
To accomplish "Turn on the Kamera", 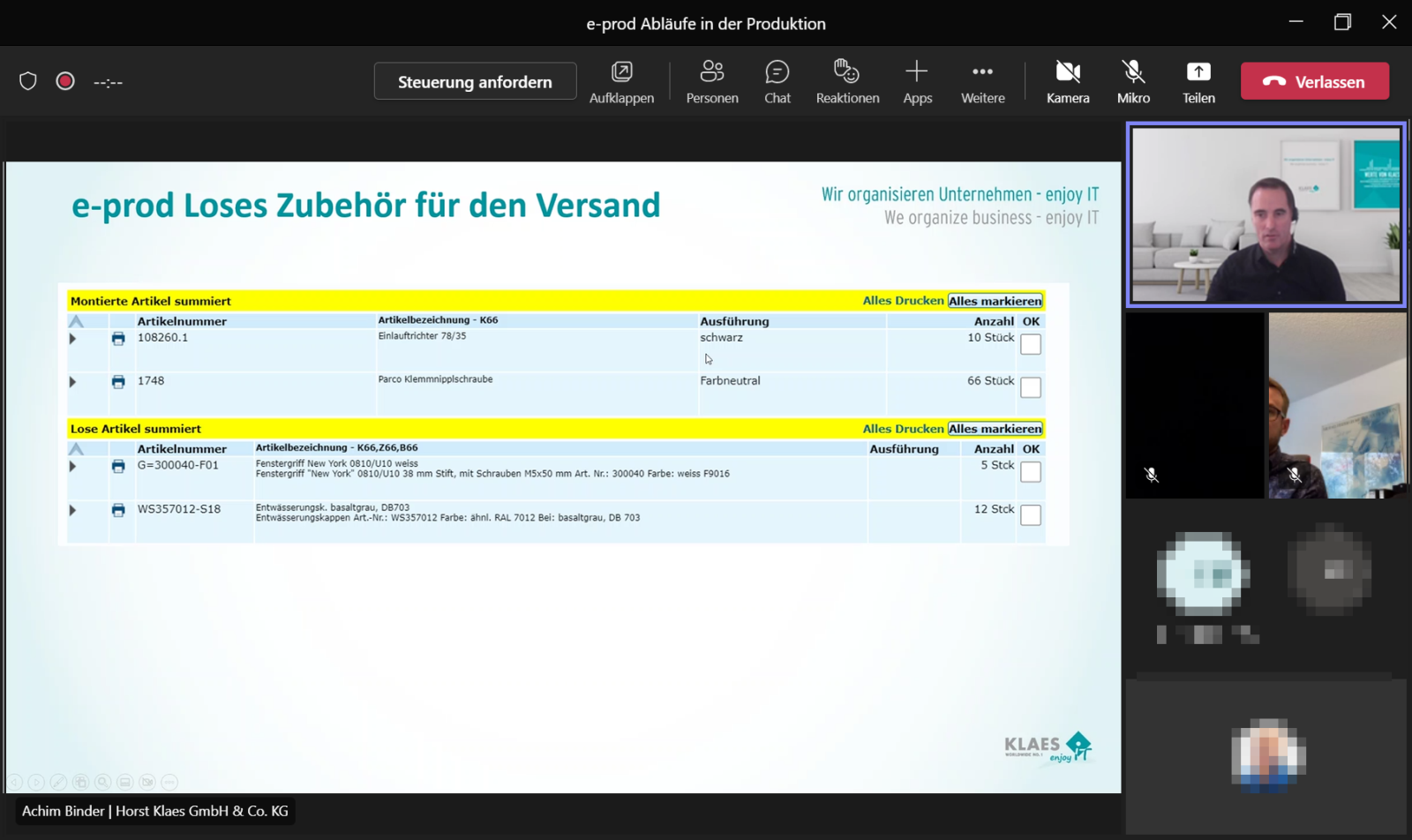I will 1068,82.
